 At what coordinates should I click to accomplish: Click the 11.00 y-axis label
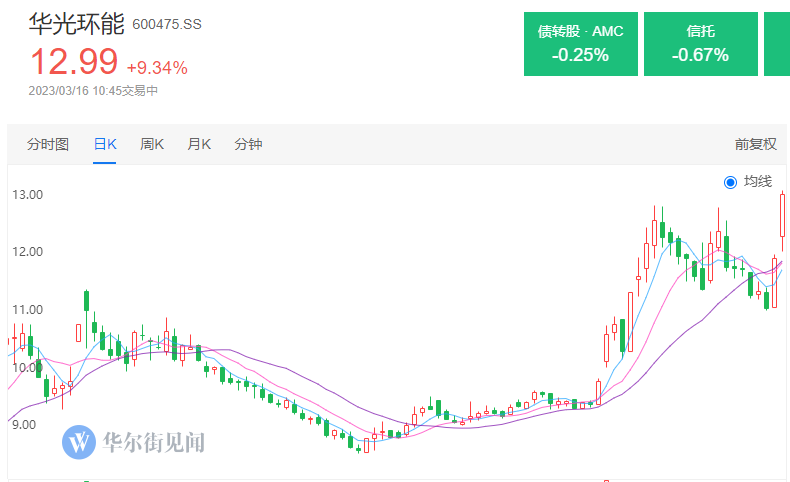[28, 310]
